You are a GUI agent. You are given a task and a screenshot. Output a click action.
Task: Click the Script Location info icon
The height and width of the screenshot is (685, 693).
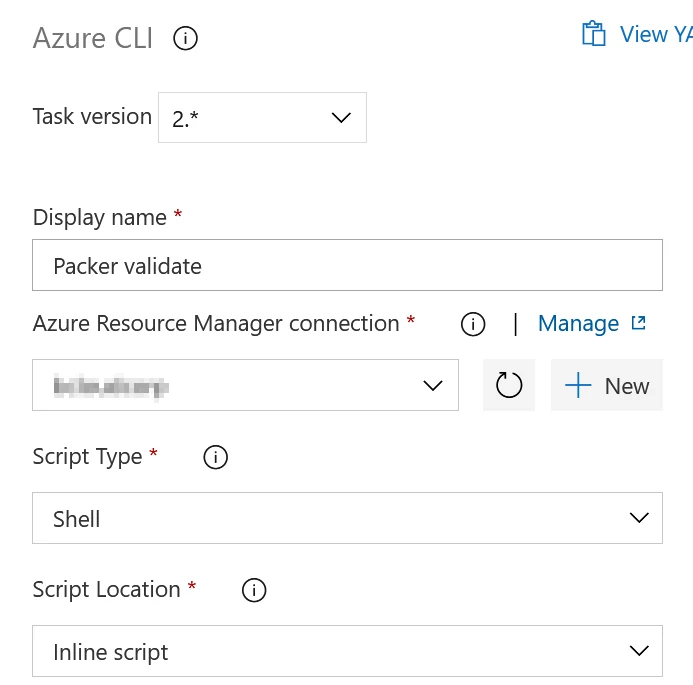[254, 590]
